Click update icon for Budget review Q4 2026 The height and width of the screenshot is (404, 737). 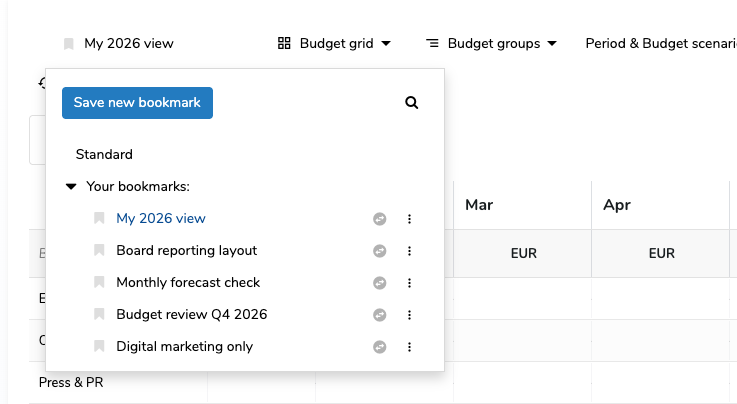(x=380, y=315)
